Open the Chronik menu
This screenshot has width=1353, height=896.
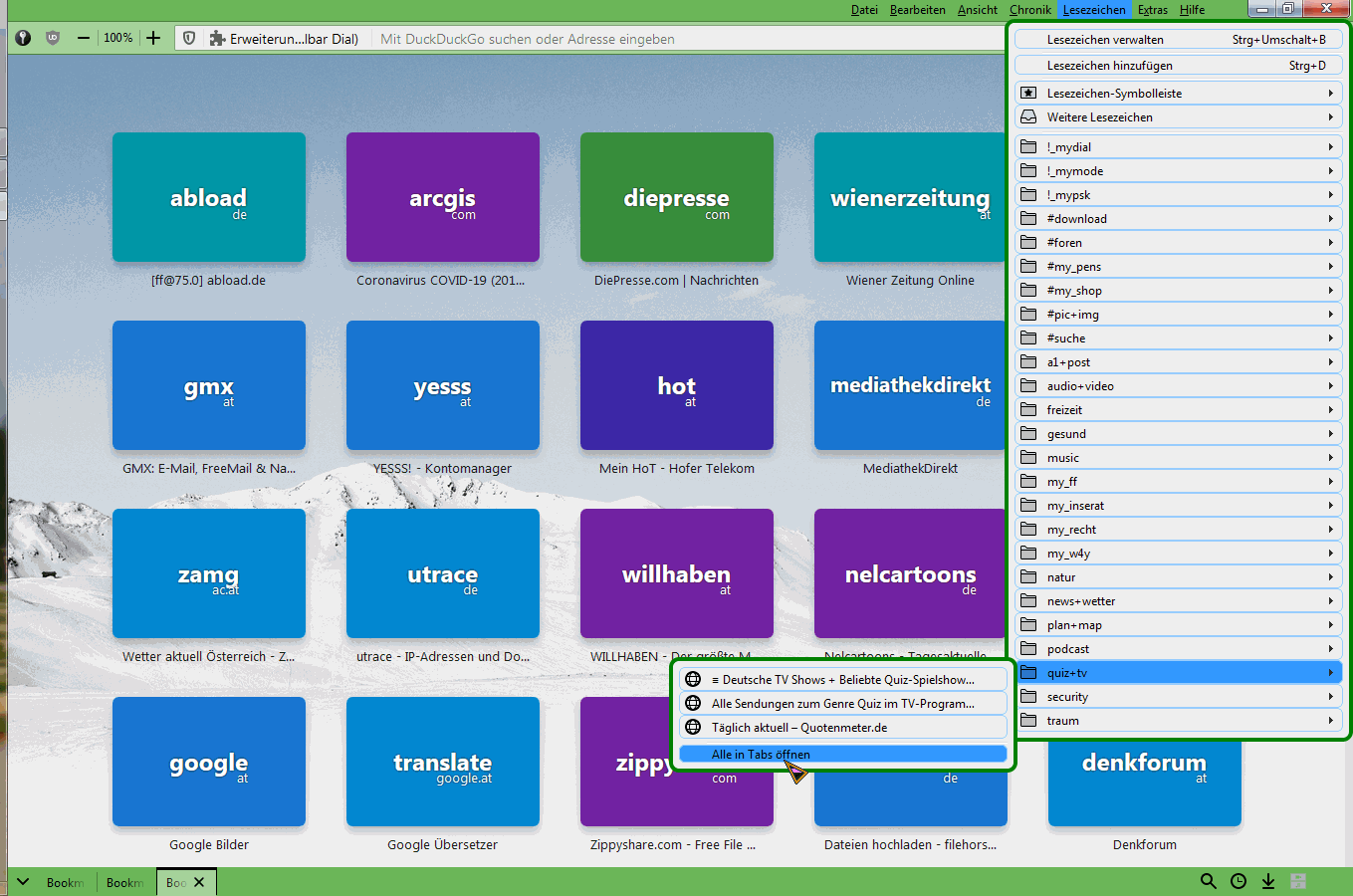tap(1029, 10)
